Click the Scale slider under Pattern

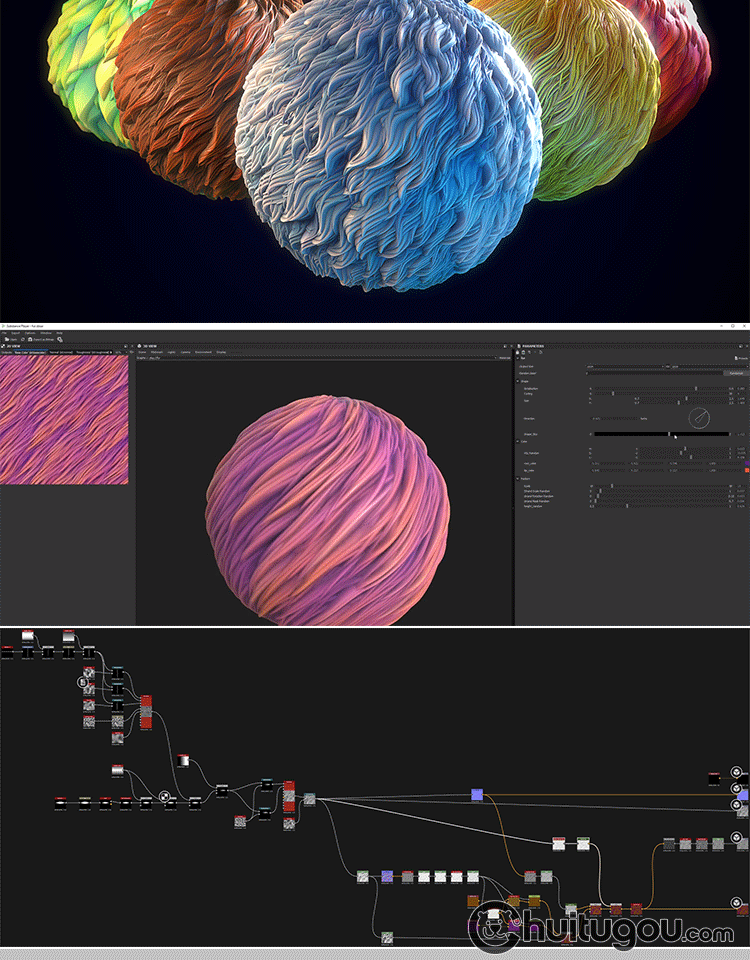[x=661, y=486]
